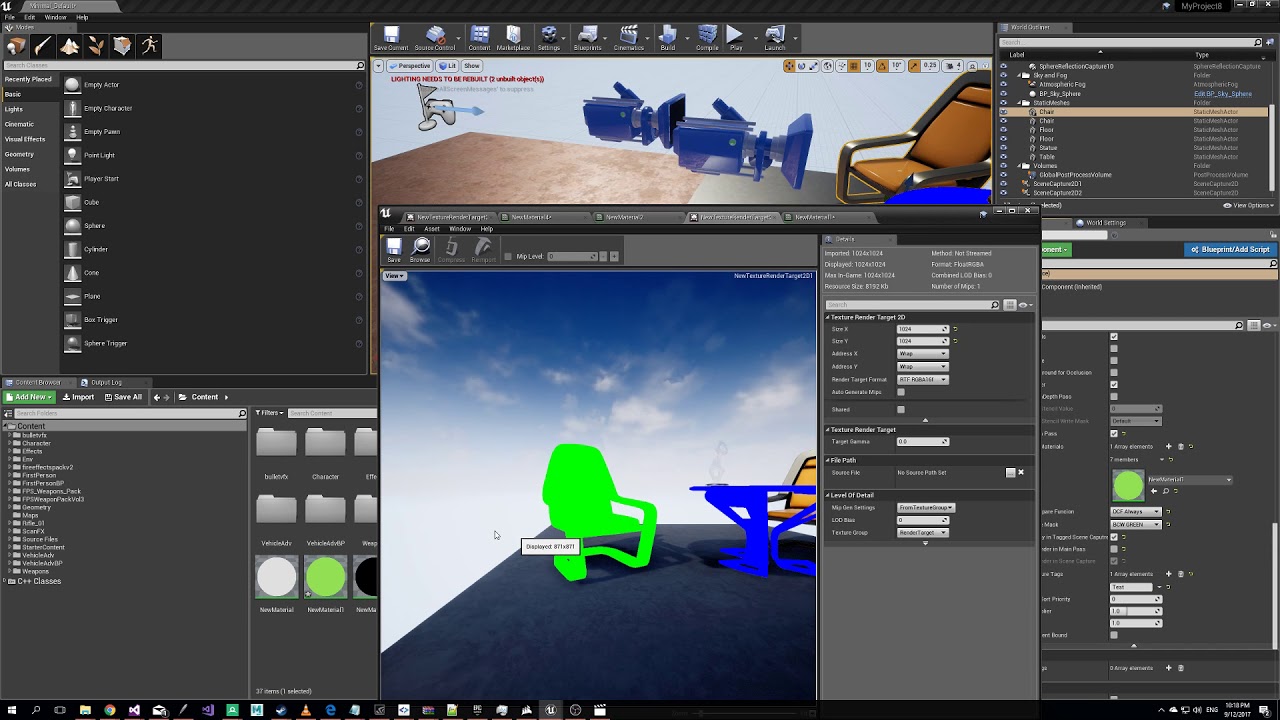Image resolution: width=1280 pixels, height=720 pixels.
Task: Toggle the Shared checkbox
Action: [901, 409]
